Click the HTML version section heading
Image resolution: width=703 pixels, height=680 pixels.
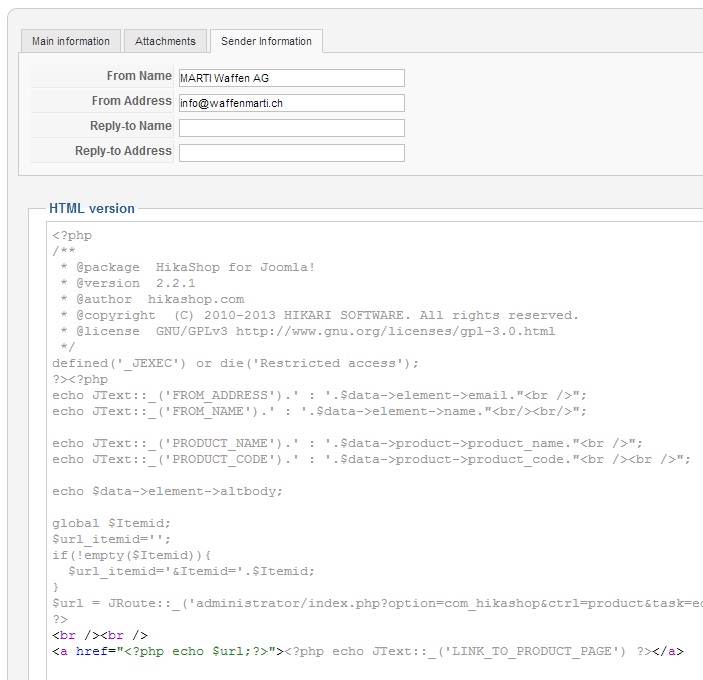(92, 209)
